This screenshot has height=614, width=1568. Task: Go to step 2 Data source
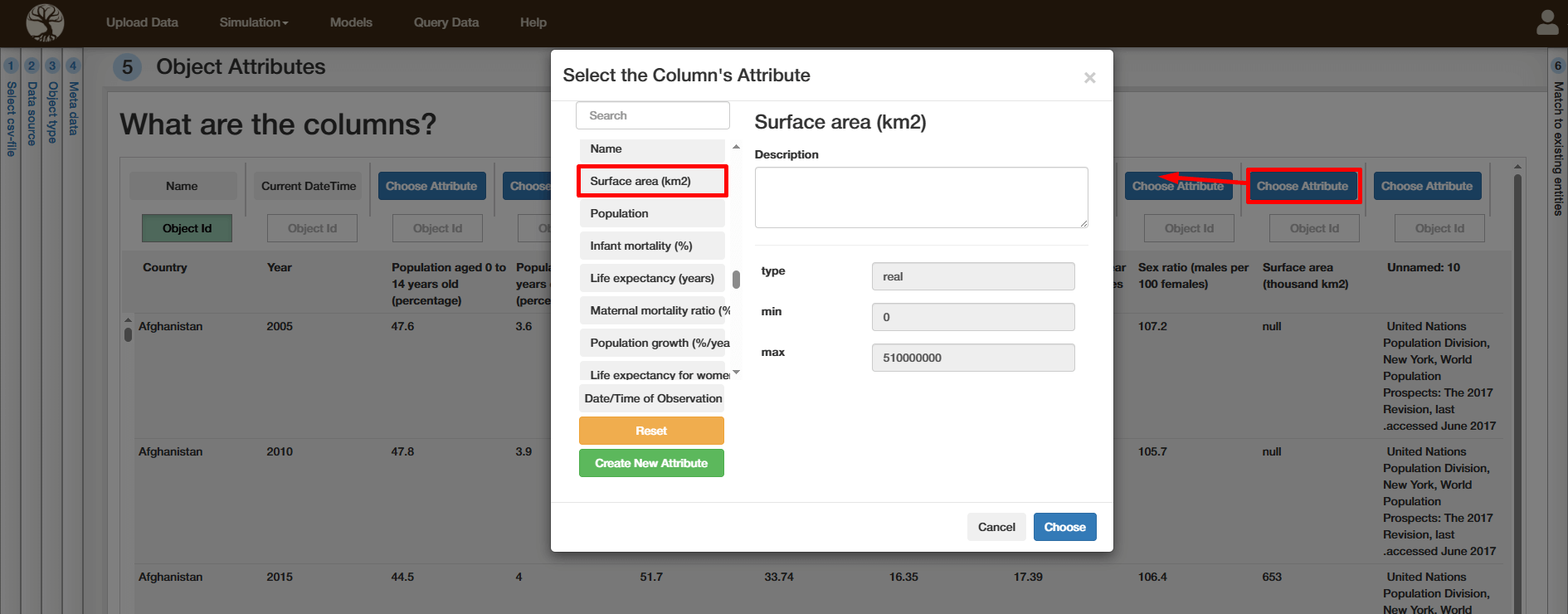[x=32, y=108]
